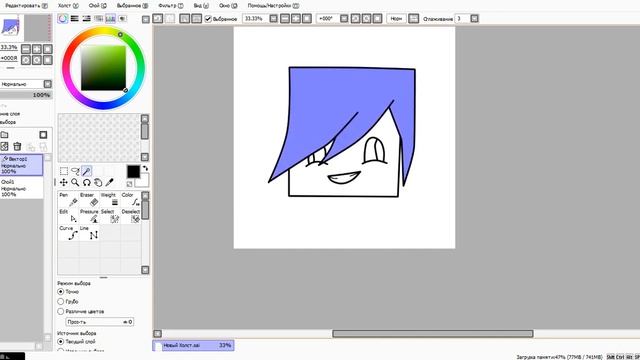Click the black foreground color swatch
This screenshot has height=360, width=640.
click(x=133, y=171)
